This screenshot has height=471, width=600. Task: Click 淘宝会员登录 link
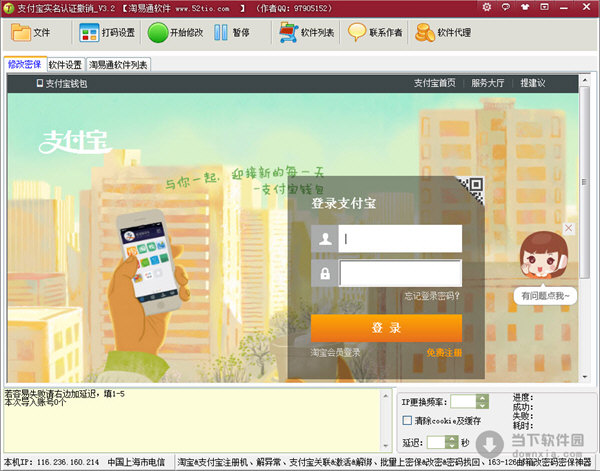335,352
